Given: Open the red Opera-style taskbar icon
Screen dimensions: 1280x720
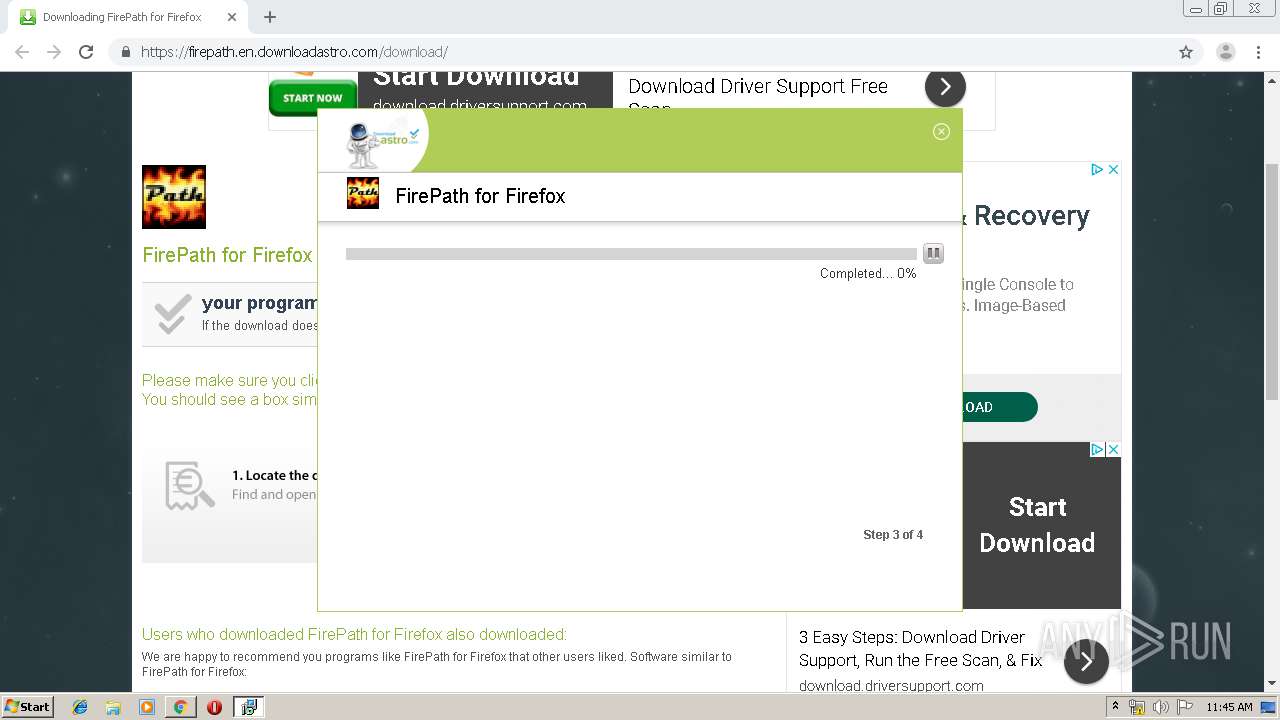Looking at the screenshot, I should tap(214, 707).
